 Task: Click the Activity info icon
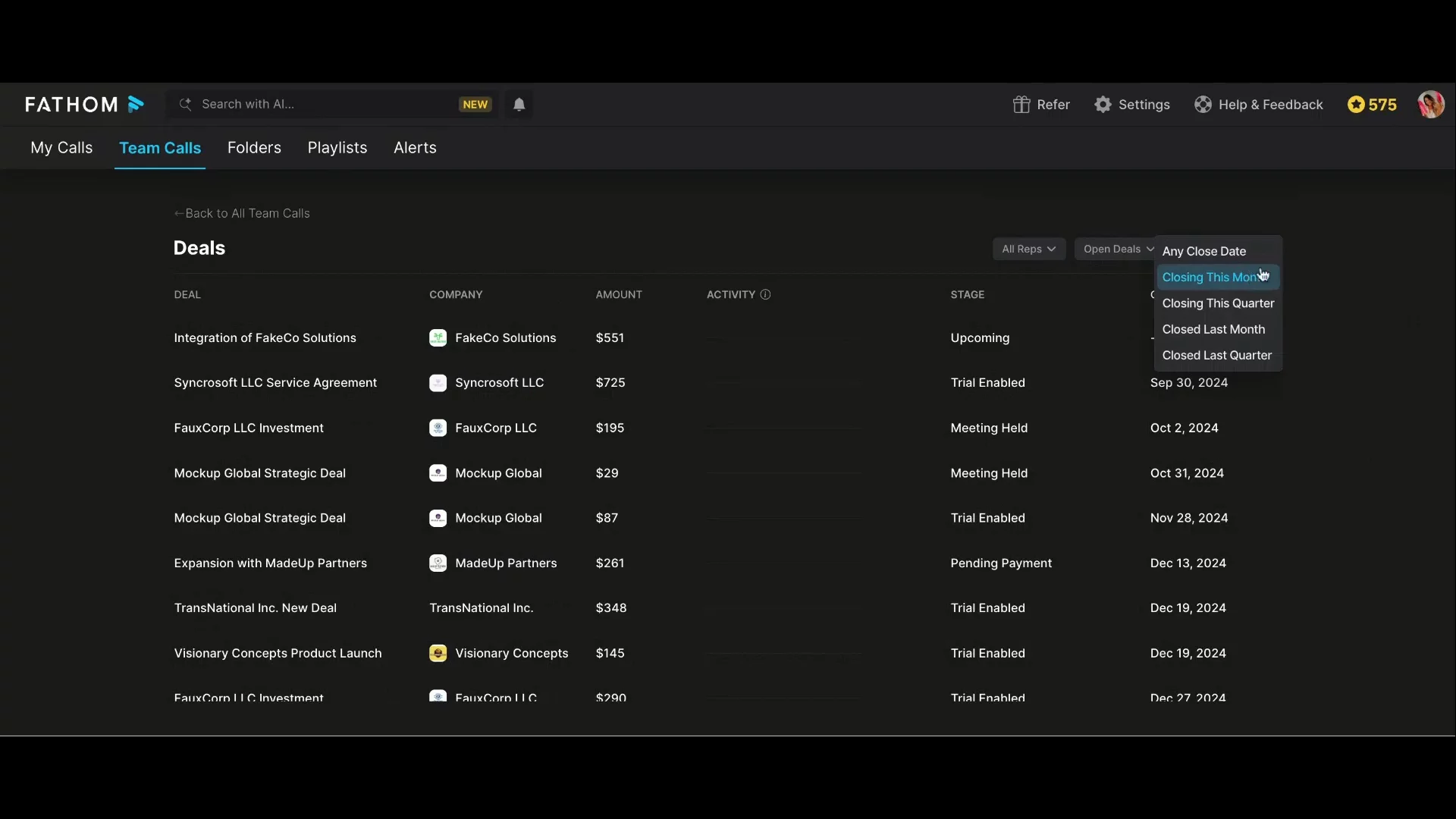(765, 294)
